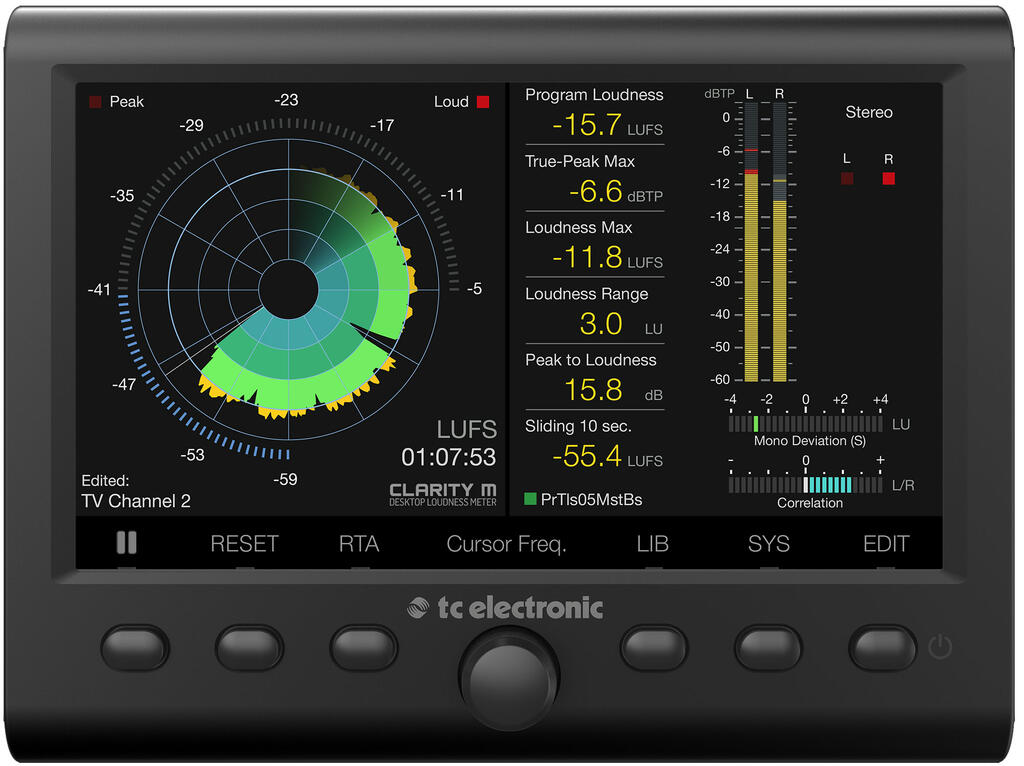Click the dark Peak indicator square

point(96,102)
